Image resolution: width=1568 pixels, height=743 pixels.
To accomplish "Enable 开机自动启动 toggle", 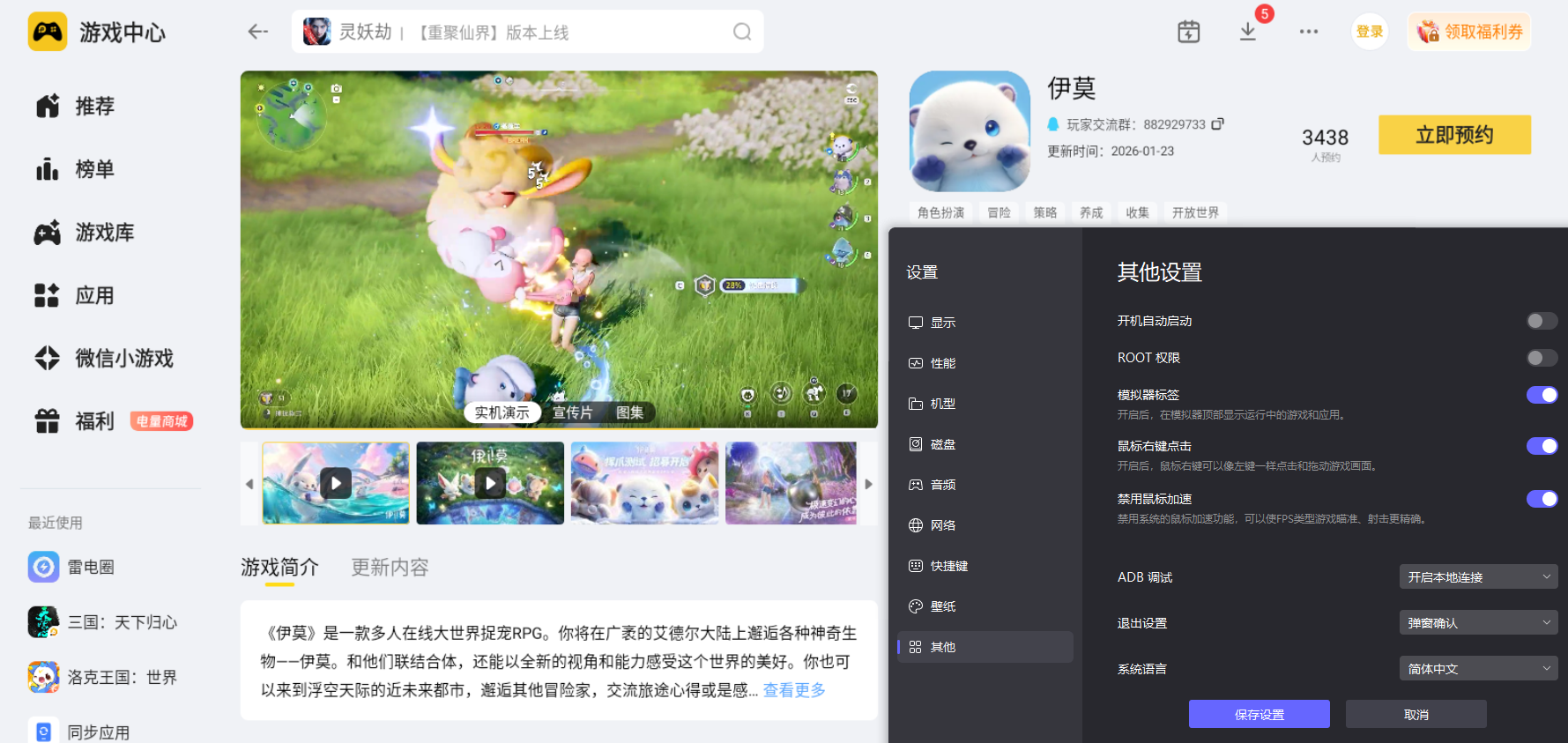I will tap(1542, 321).
